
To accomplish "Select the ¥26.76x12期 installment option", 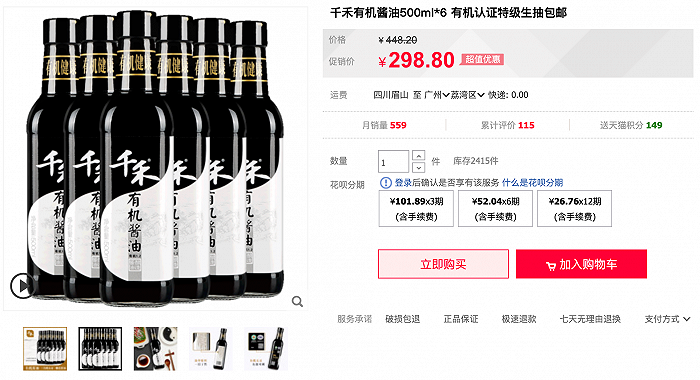I will (575, 209).
